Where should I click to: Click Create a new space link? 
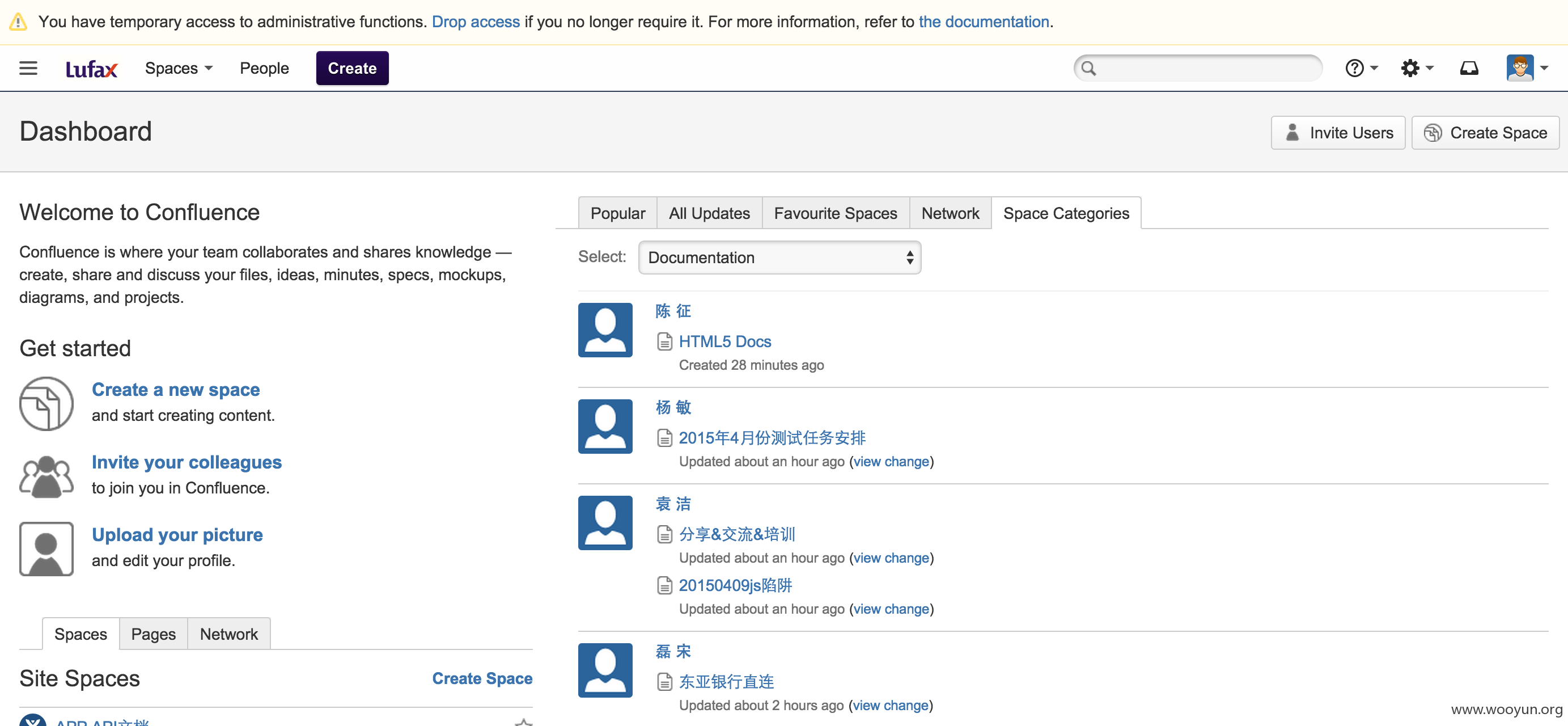tap(176, 390)
